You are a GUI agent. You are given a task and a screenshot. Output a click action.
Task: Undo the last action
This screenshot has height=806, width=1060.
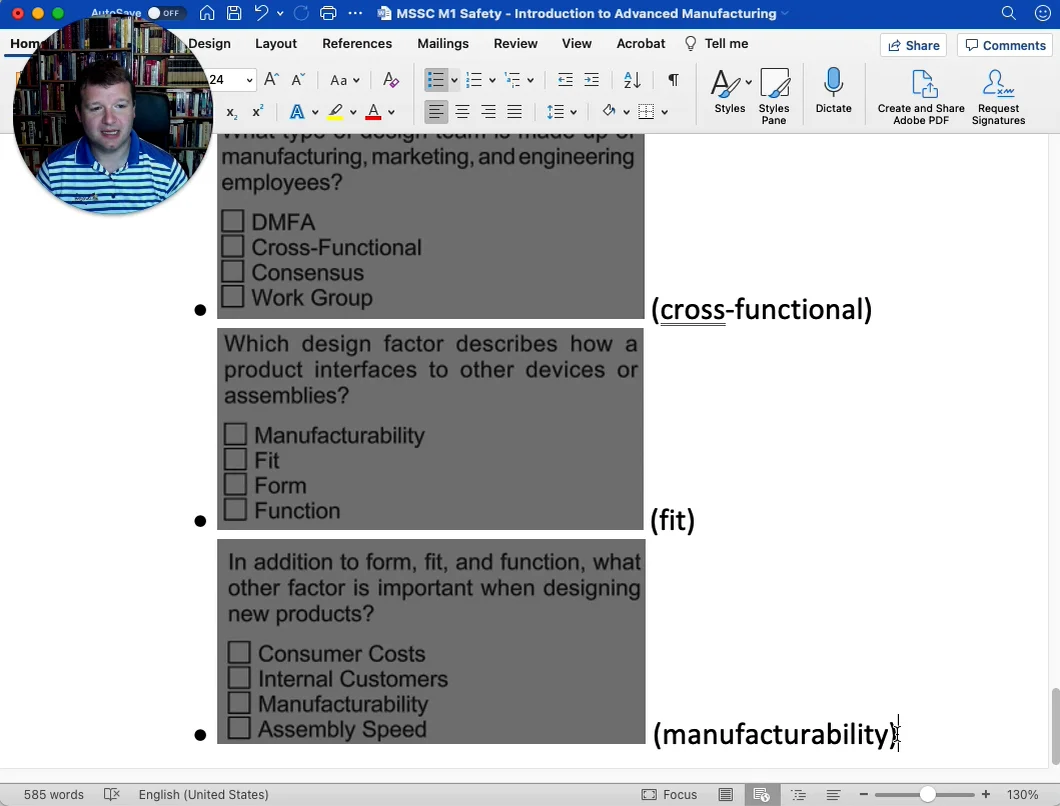[261, 13]
